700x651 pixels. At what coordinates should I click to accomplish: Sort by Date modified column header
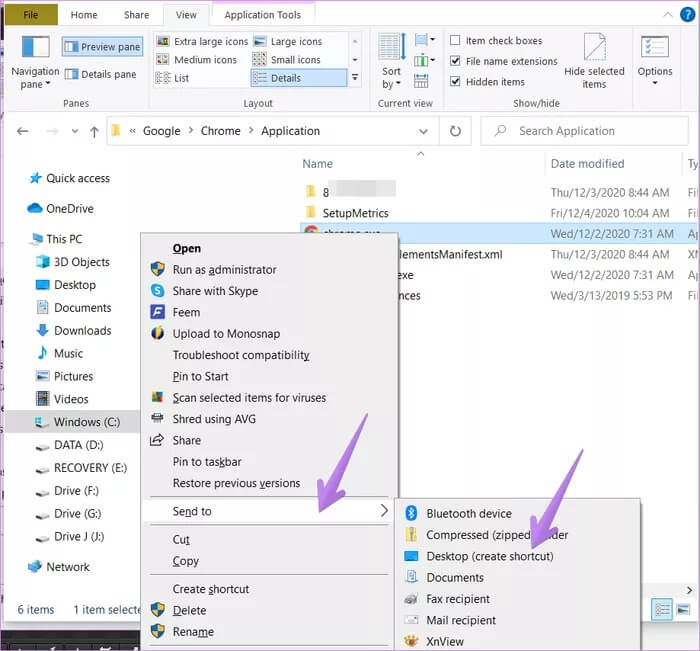[x=588, y=164]
